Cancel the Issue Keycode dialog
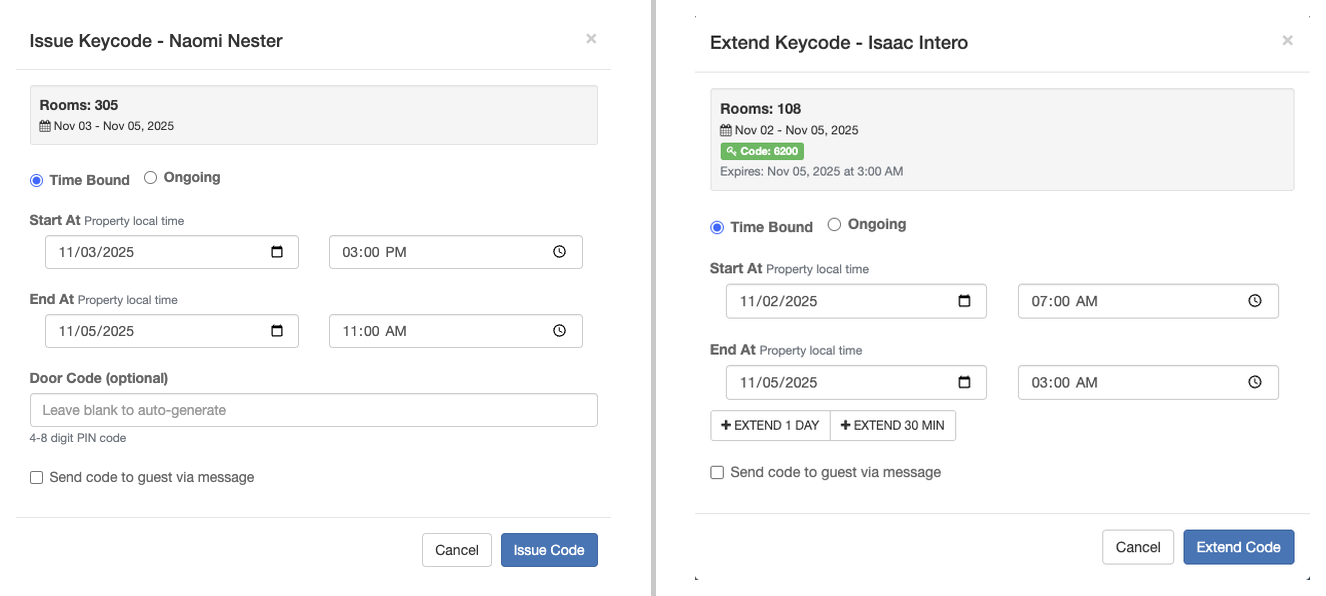This screenshot has height=596, width=1326. coord(457,550)
